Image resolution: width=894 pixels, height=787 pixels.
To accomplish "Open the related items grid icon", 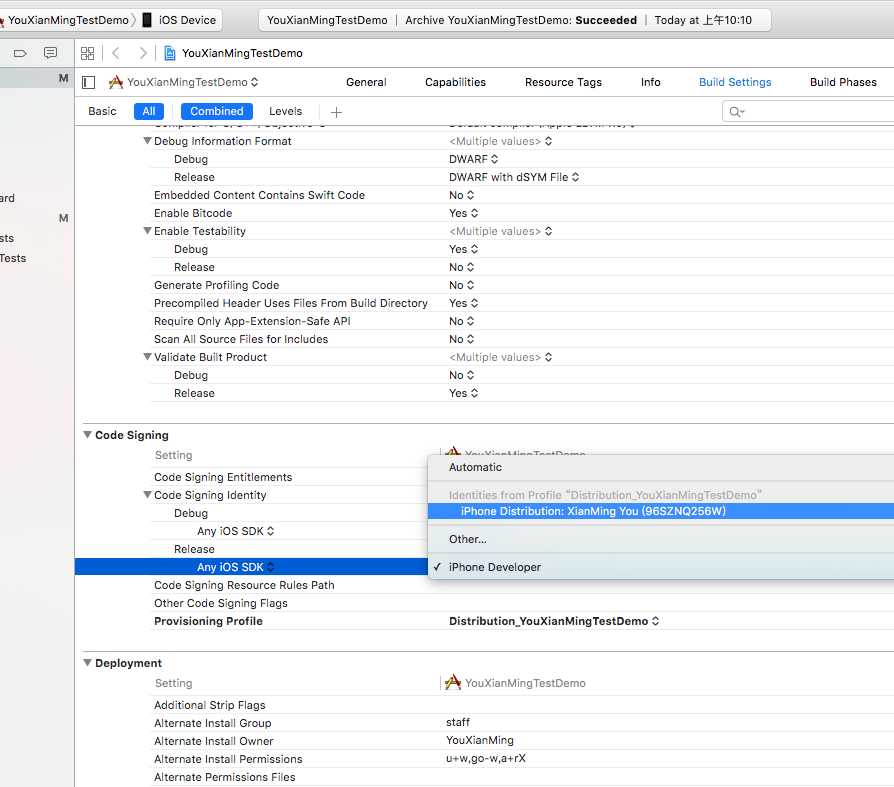I will click(x=87, y=53).
